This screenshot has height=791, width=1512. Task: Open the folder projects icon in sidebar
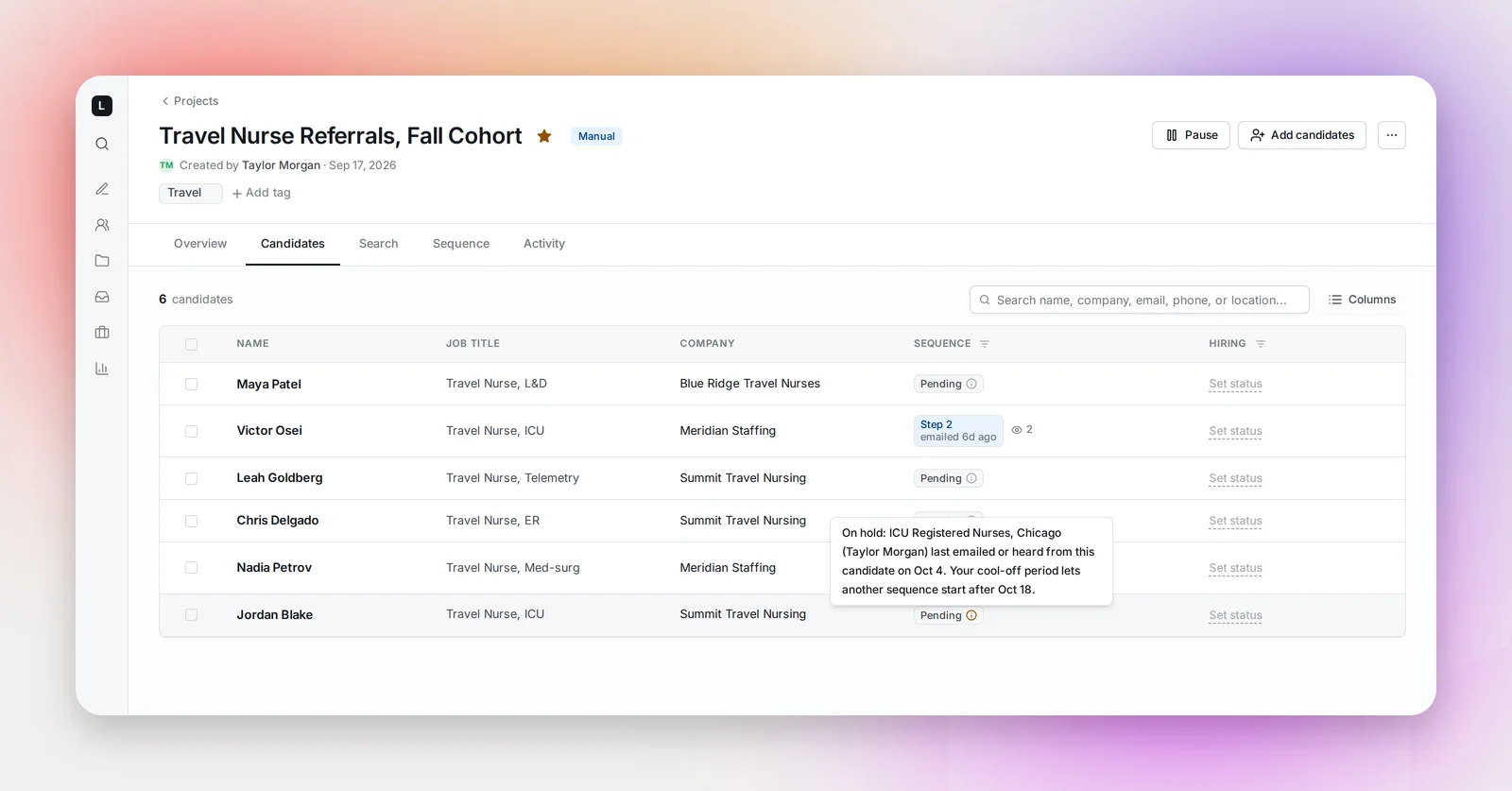[102, 261]
